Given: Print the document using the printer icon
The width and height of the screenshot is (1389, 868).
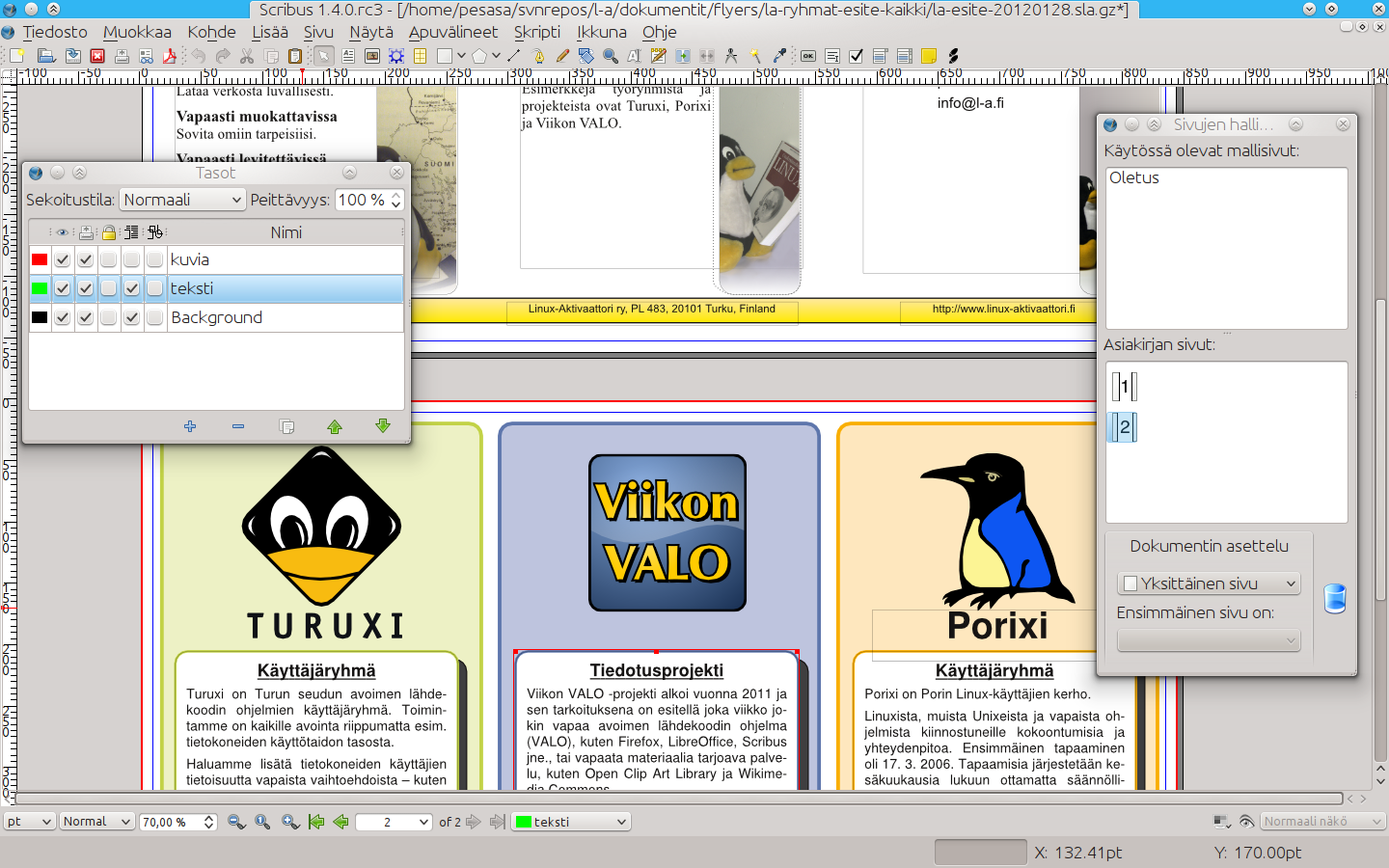Looking at the screenshot, I should [122, 56].
